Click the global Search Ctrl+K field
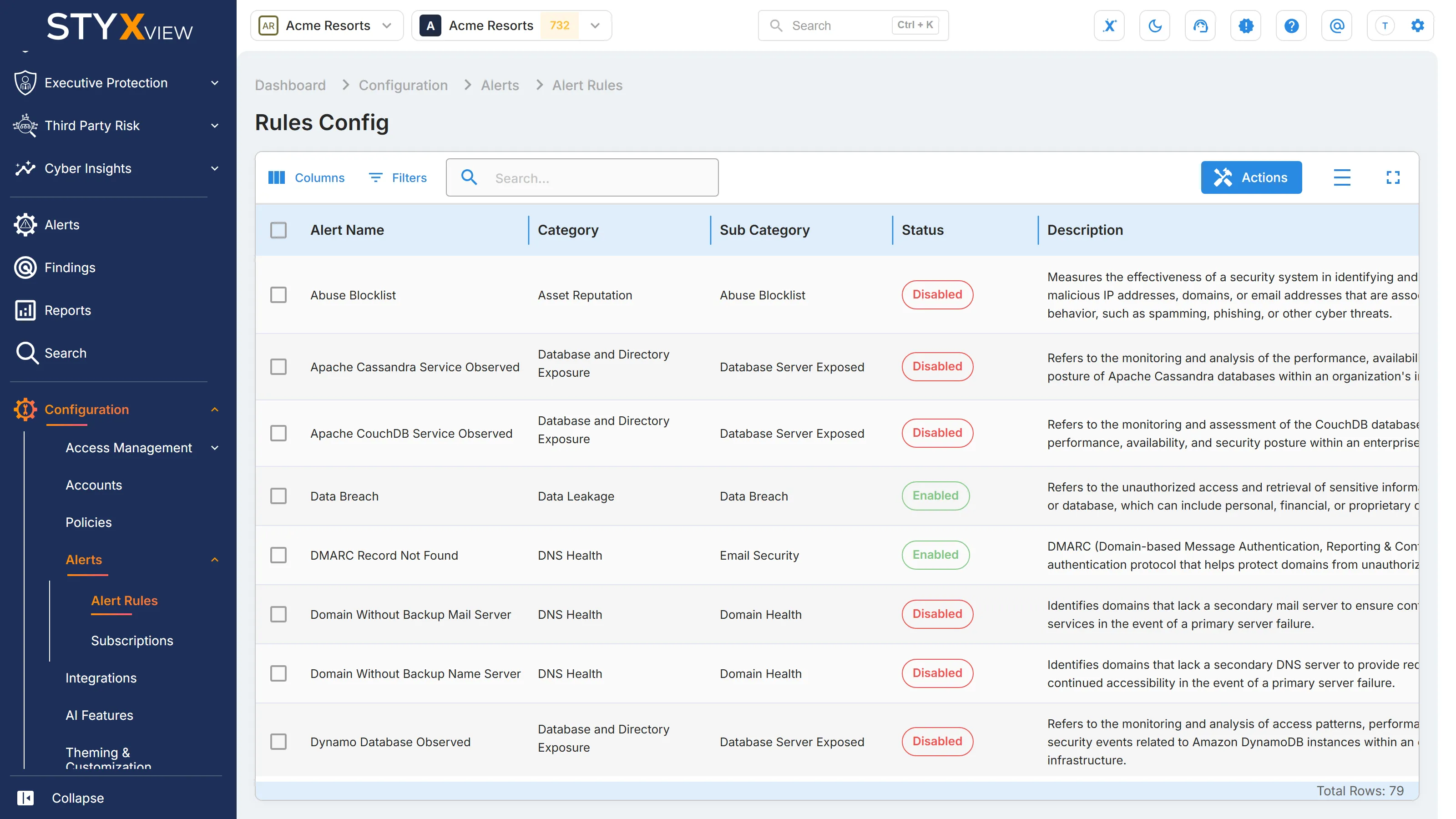The width and height of the screenshot is (1456, 819). click(x=853, y=25)
